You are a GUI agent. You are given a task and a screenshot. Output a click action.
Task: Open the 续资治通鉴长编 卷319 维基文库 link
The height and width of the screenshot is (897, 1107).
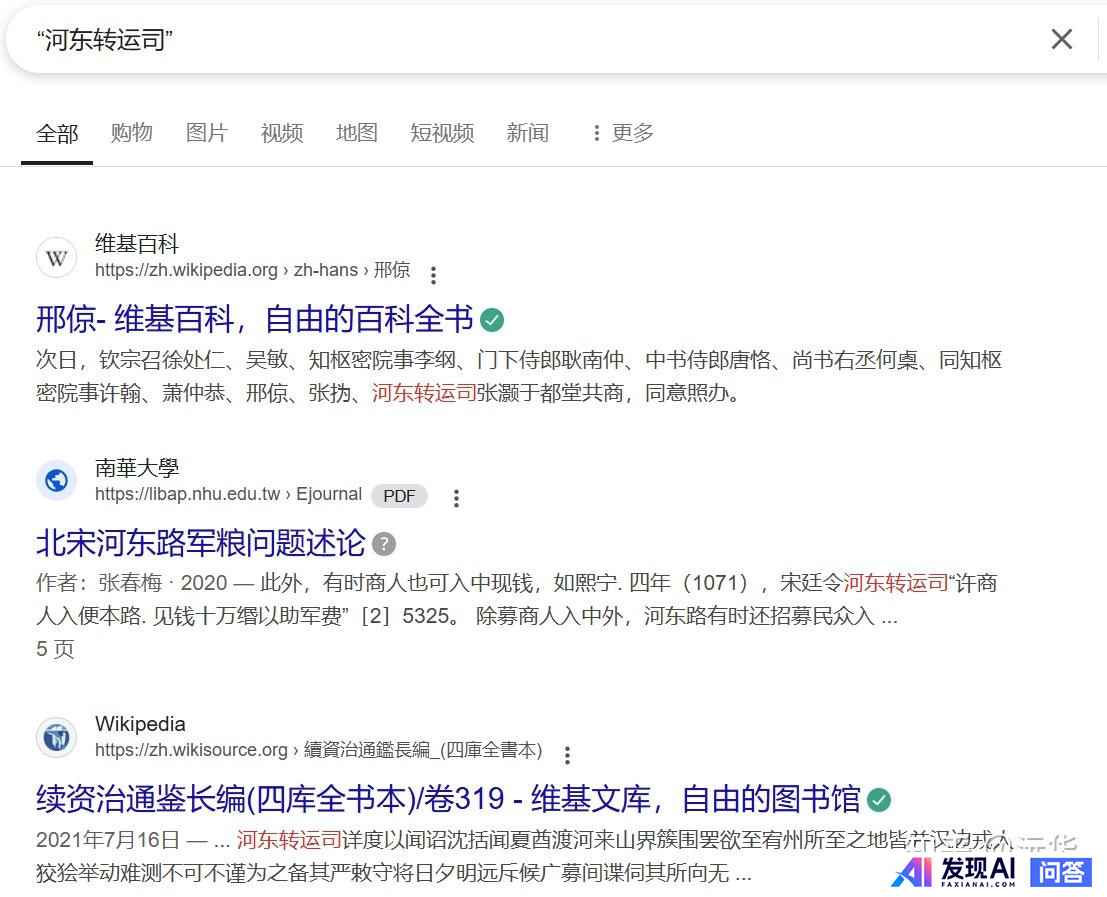(x=448, y=799)
